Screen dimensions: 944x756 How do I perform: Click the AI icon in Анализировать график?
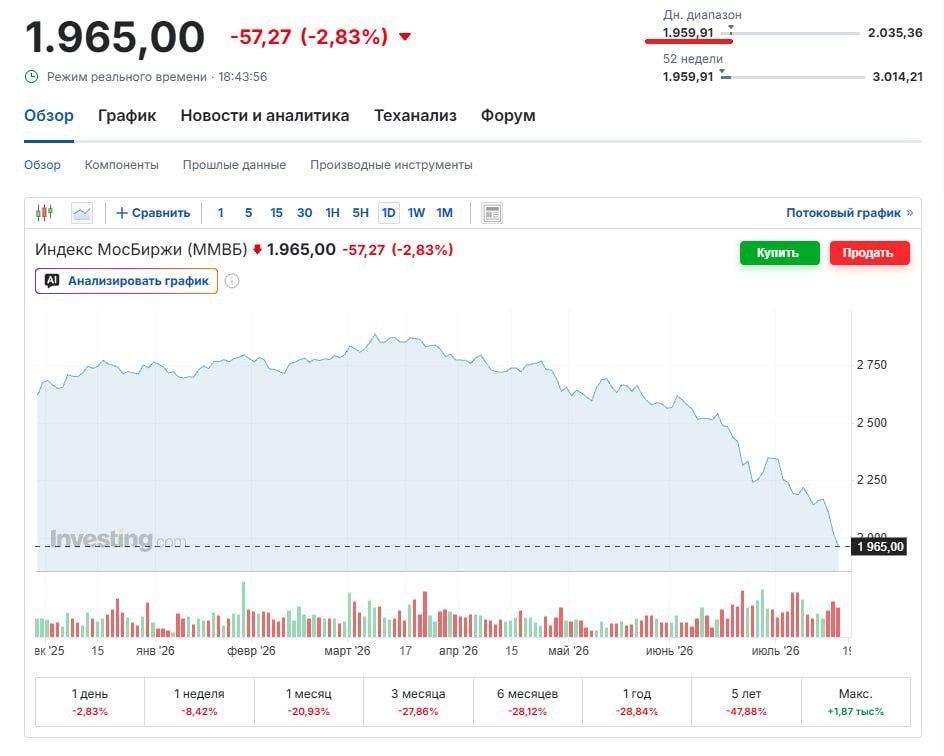tap(52, 280)
